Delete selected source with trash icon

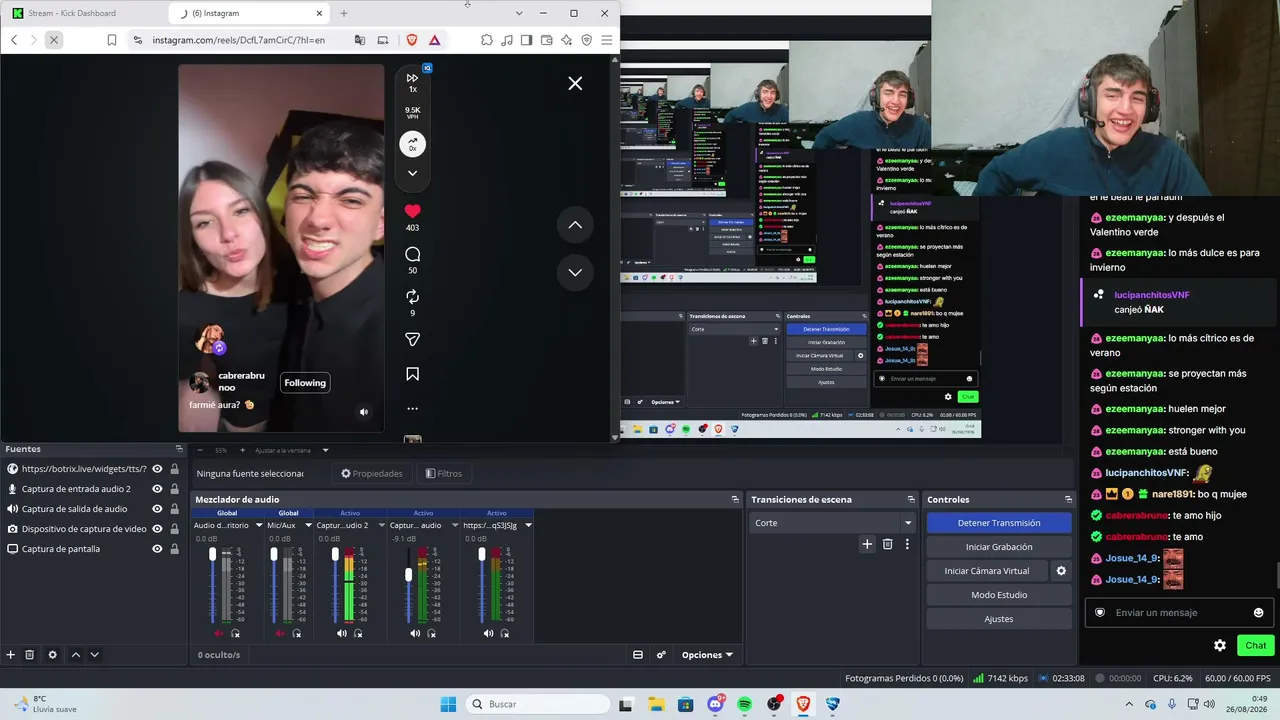pos(30,655)
